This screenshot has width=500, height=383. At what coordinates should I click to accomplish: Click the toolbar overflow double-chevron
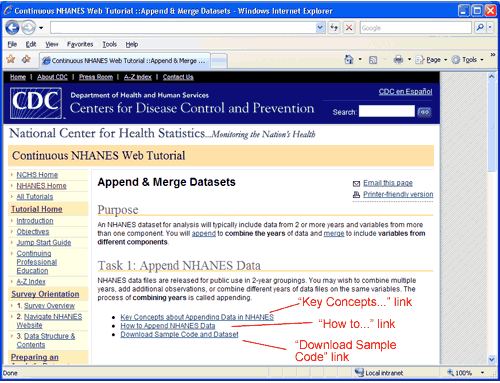493,55
